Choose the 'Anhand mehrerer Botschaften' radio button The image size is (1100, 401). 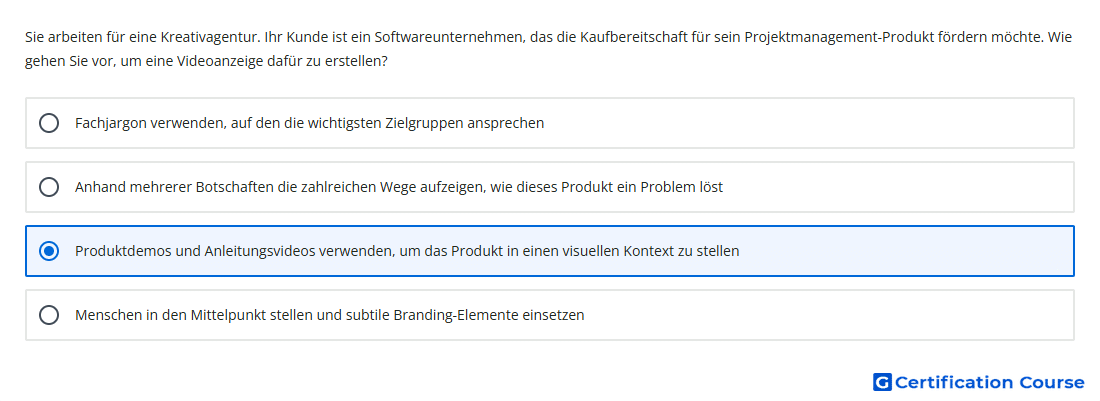click(x=48, y=187)
